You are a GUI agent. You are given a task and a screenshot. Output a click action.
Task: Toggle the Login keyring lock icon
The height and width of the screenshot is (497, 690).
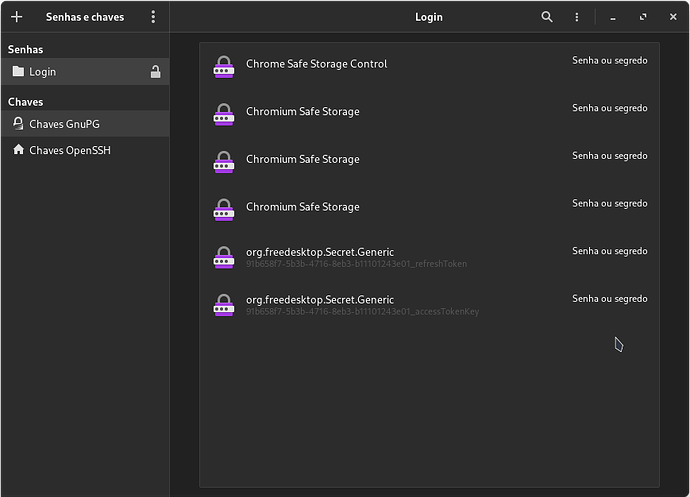tap(155, 72)
